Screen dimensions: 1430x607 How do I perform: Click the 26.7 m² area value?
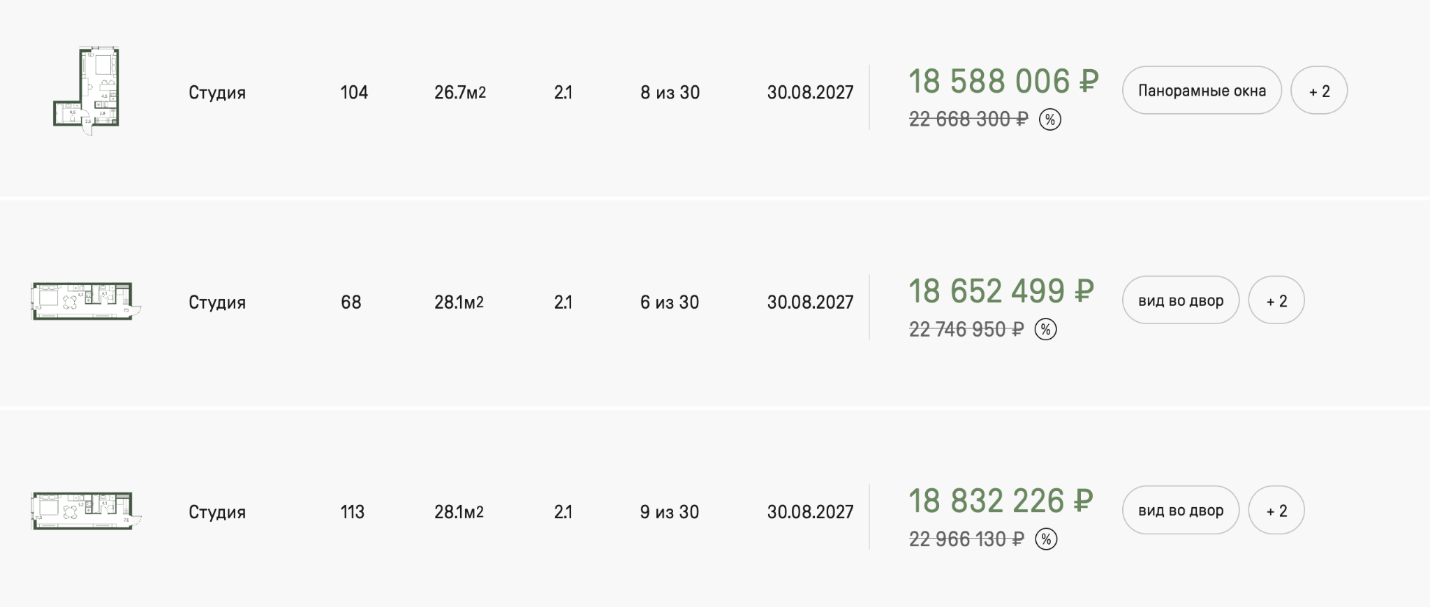459,93
